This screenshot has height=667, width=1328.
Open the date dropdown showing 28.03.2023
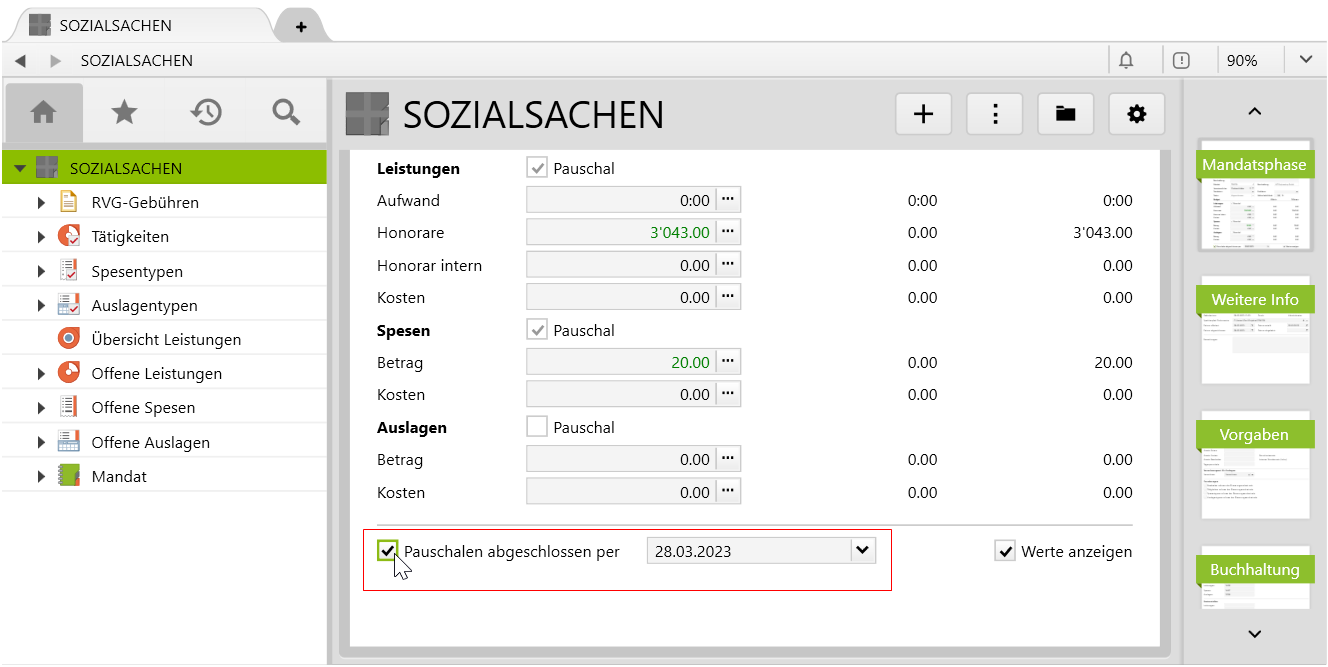(x=862, y=551)
